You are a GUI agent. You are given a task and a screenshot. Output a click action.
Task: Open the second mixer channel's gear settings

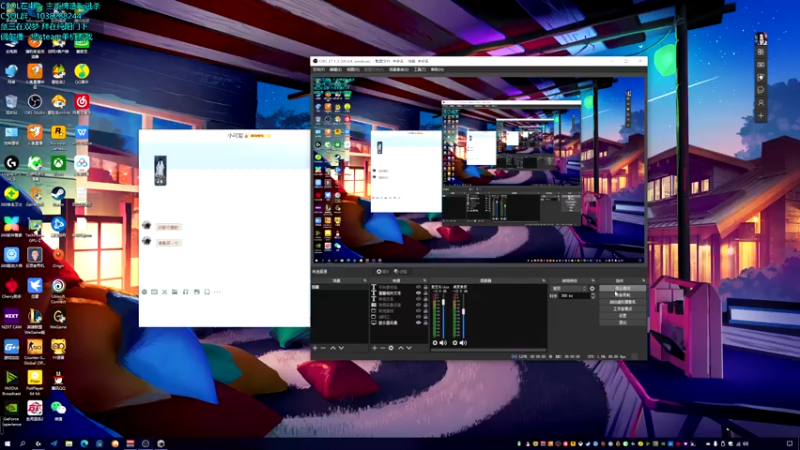[455, 343]
